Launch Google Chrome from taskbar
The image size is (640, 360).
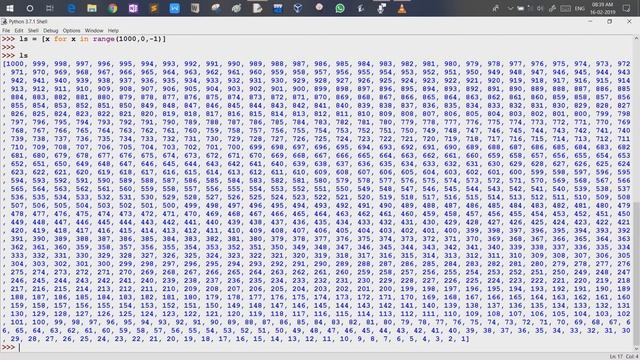(x=113, y=8)
